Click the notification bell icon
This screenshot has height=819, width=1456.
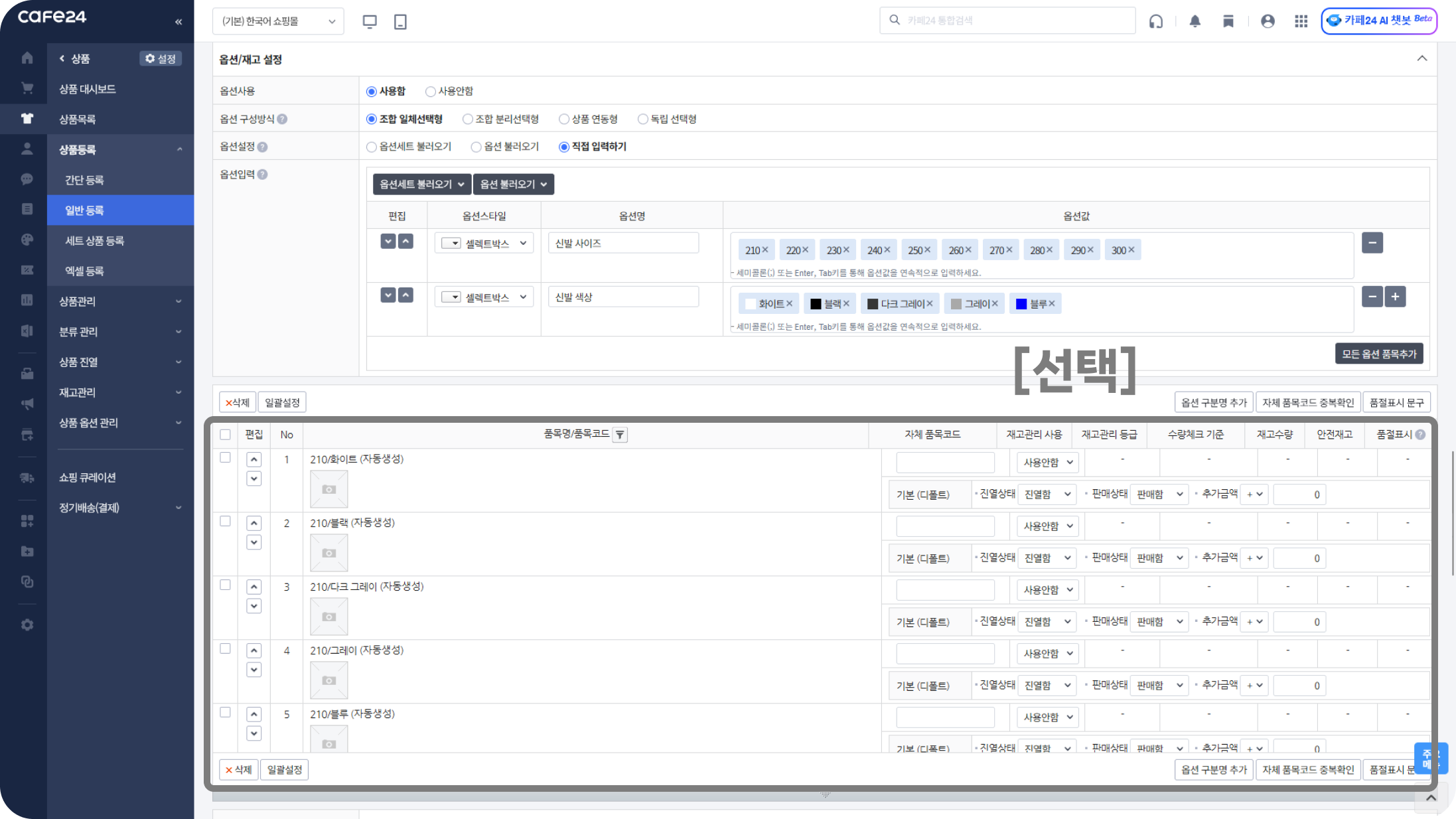(1195, 21)
